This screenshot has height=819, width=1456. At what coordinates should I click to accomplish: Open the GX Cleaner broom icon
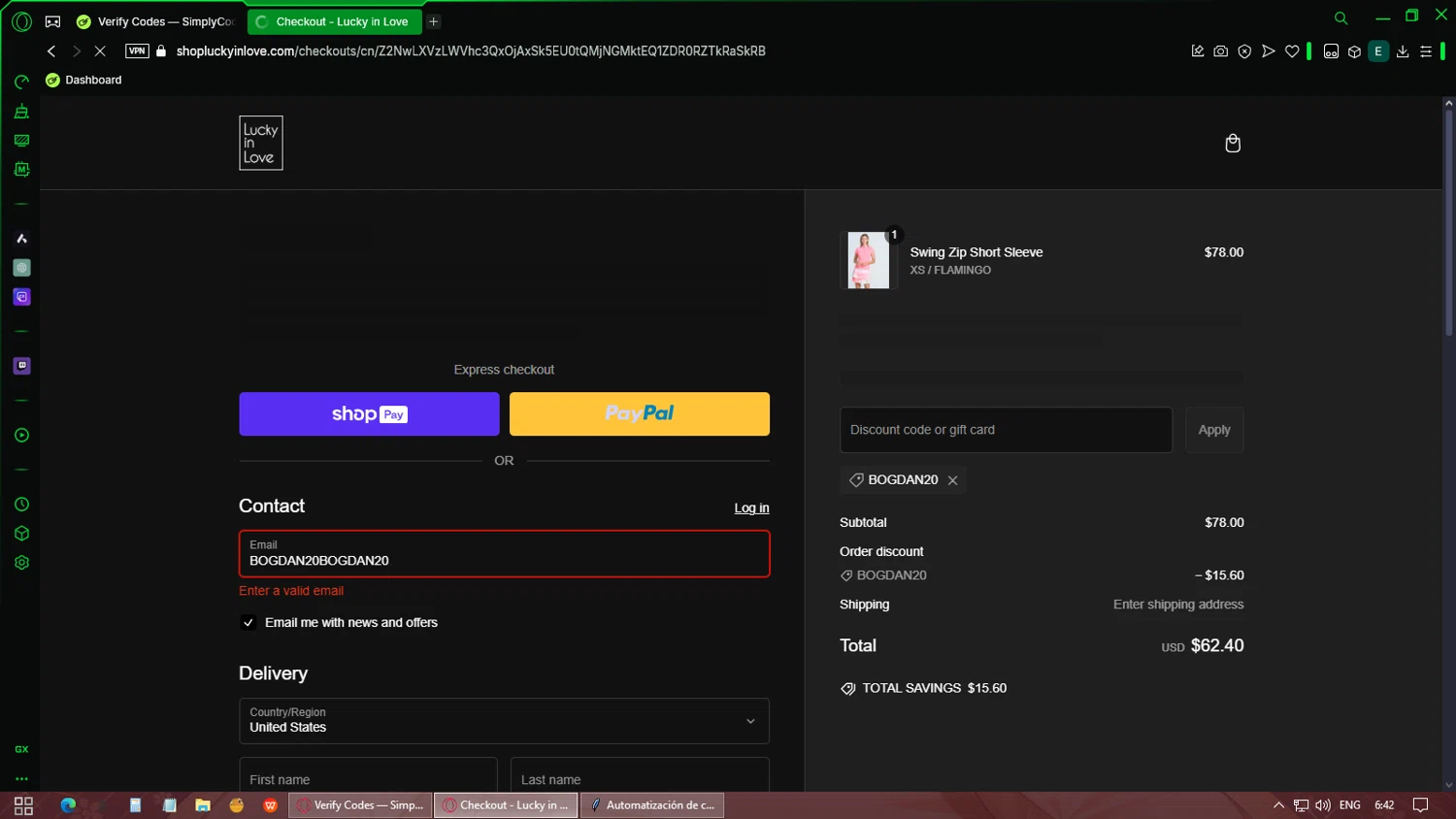(21, 112)
